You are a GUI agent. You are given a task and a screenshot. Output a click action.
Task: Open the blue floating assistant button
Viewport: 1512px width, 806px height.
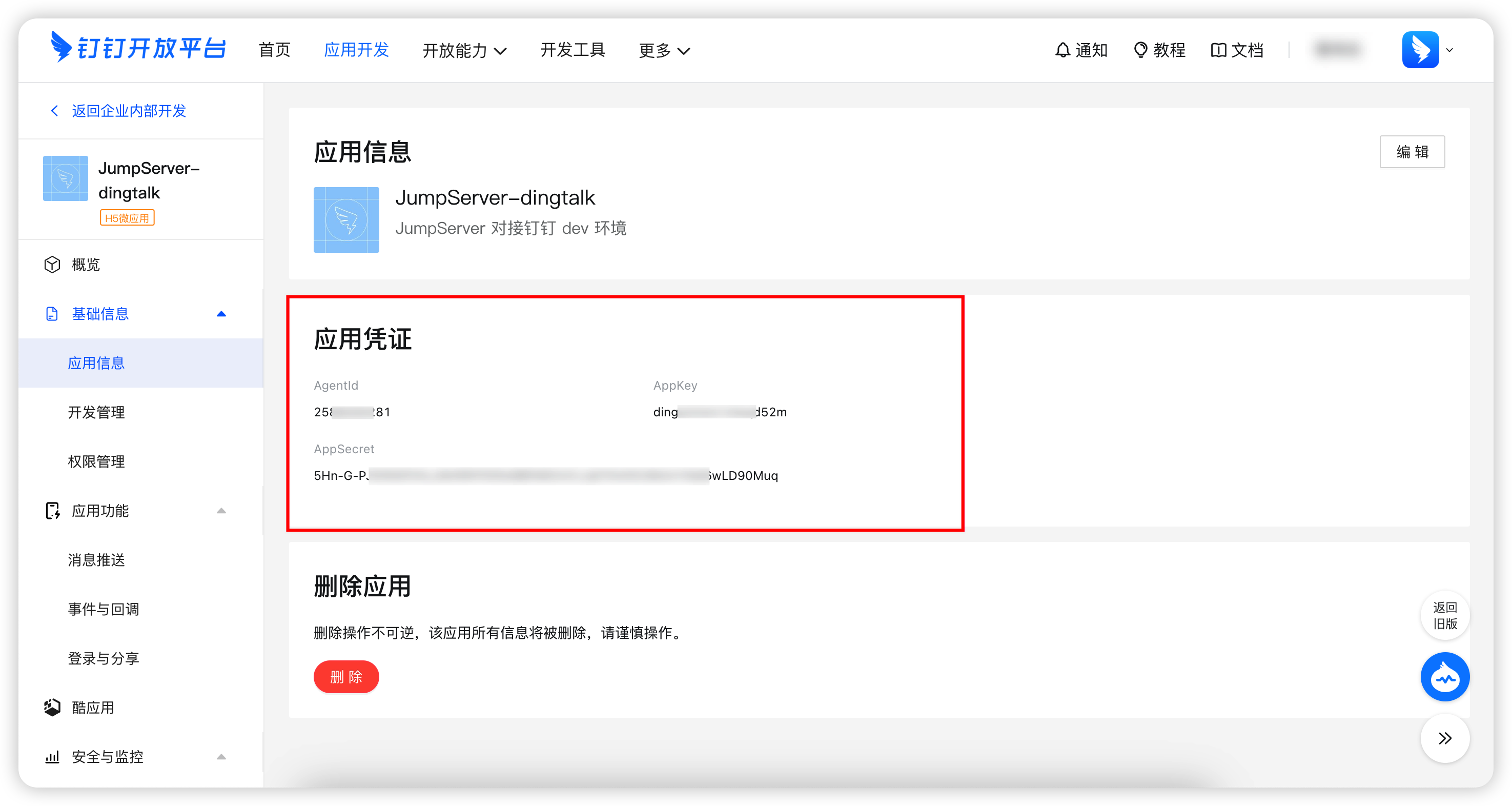click(x=1445, y=677)
